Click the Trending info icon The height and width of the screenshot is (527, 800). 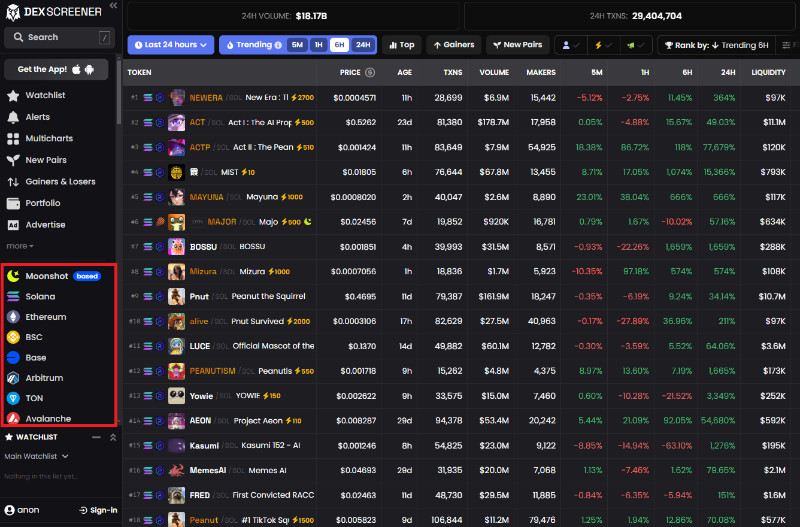[278, 45]
